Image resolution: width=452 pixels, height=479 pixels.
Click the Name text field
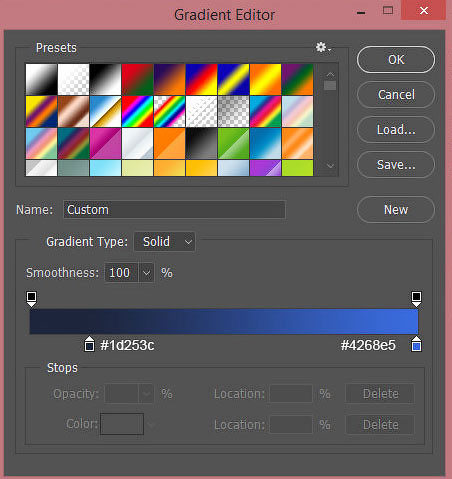coord(174,210)
